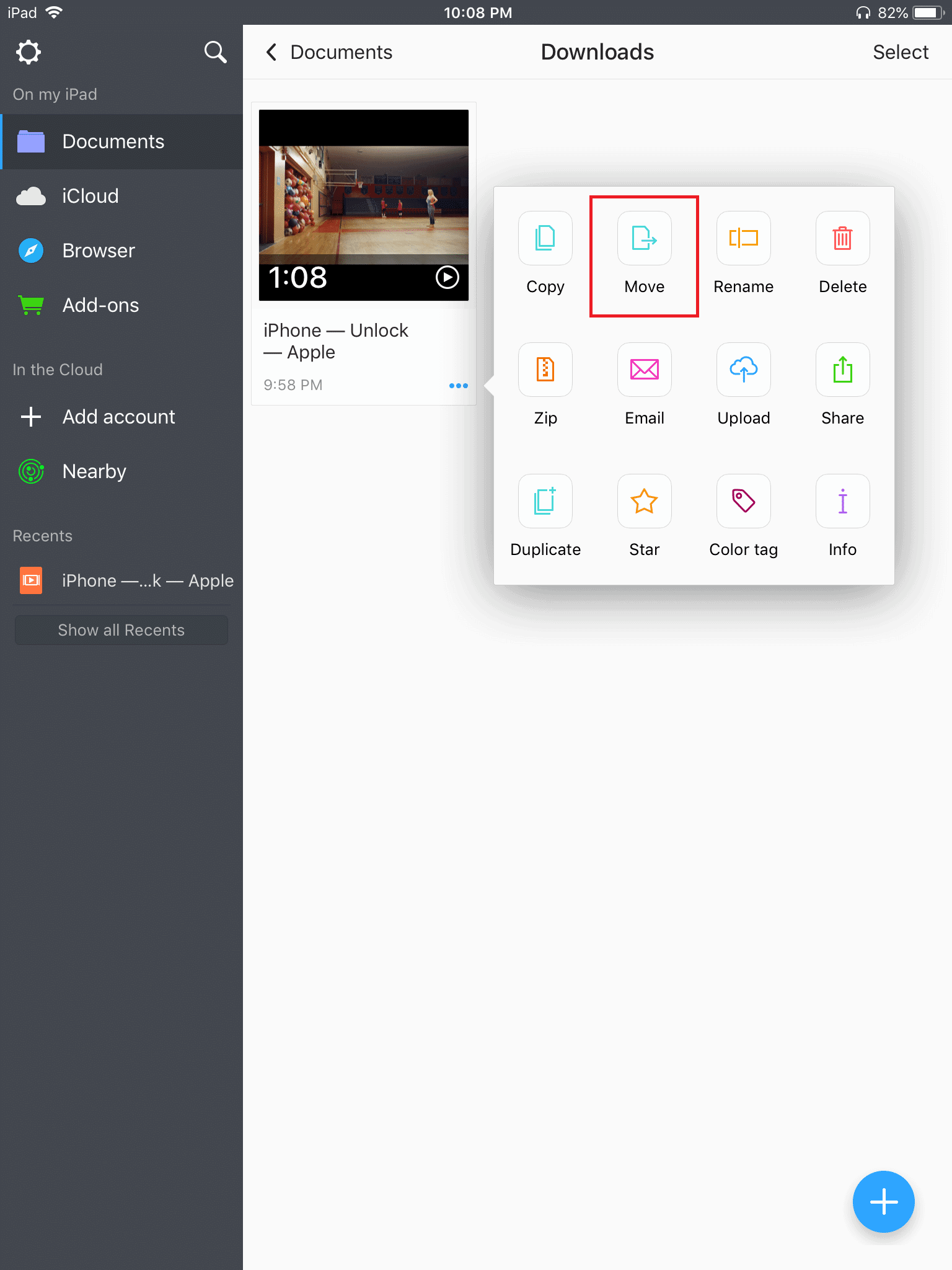Tap the Select button in the header

point(900,52)
